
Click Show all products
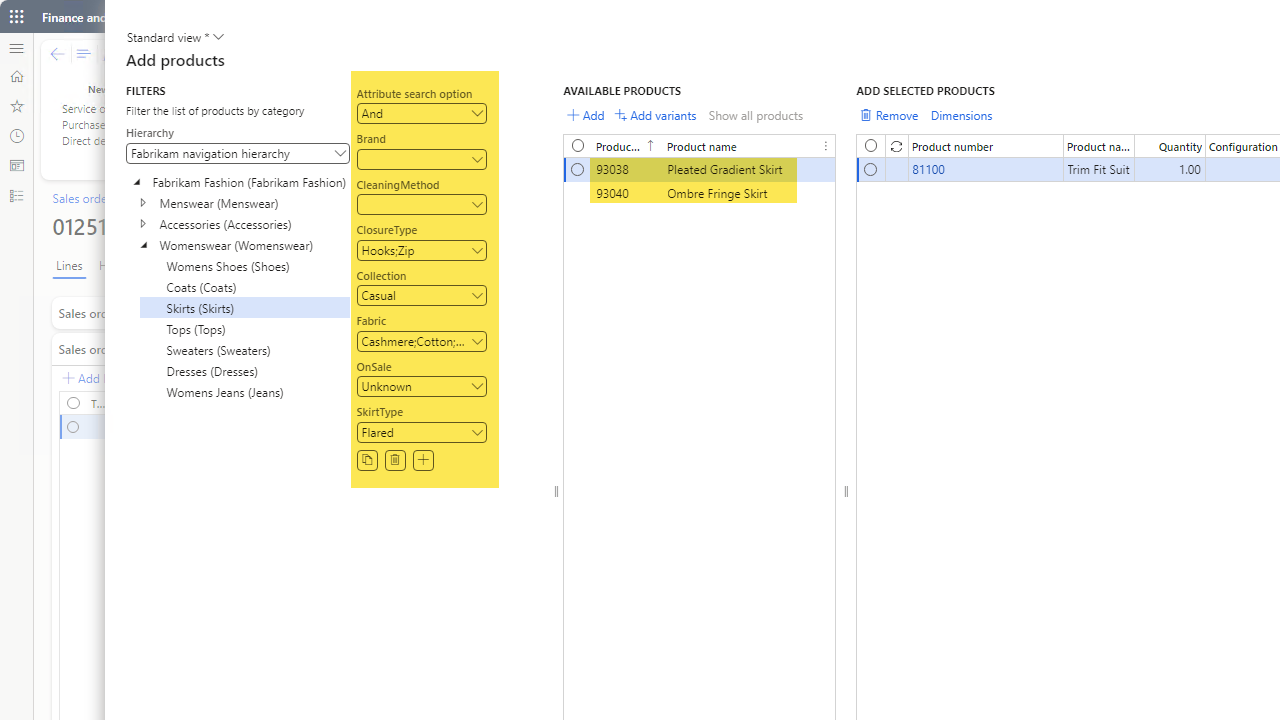pyautogui.click(x=756, y=116)
